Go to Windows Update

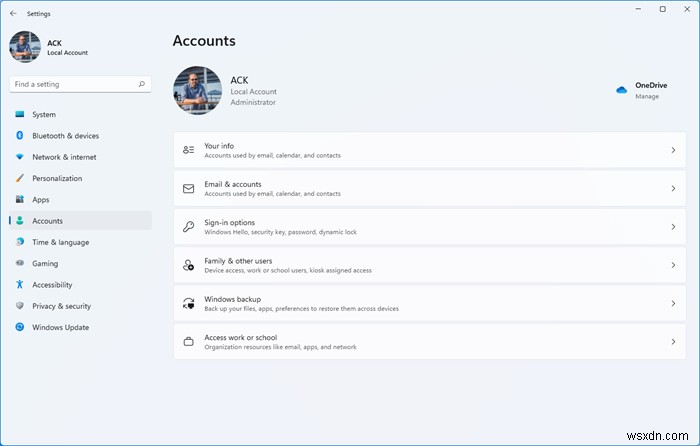80,327
